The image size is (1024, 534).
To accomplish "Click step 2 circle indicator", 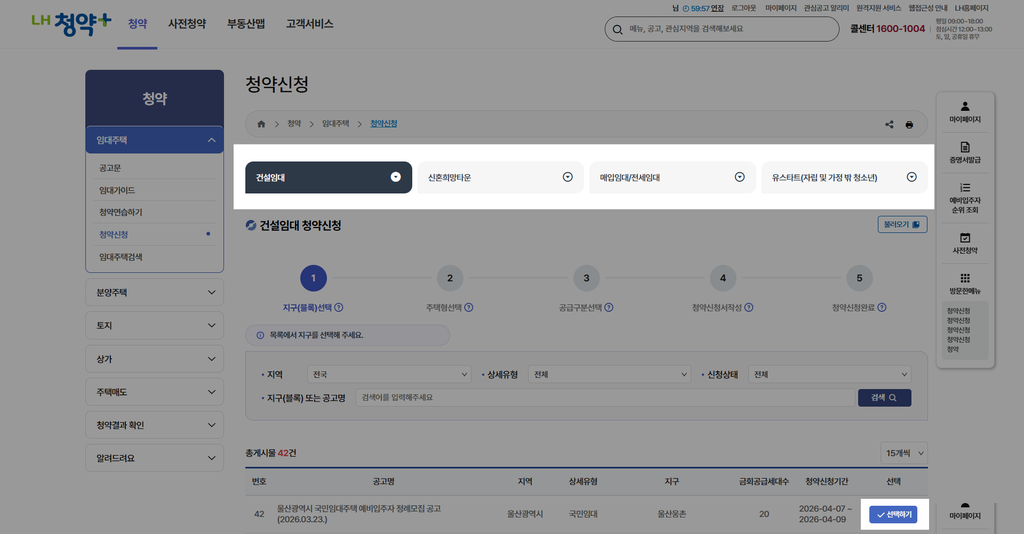I will pos(450,278).
